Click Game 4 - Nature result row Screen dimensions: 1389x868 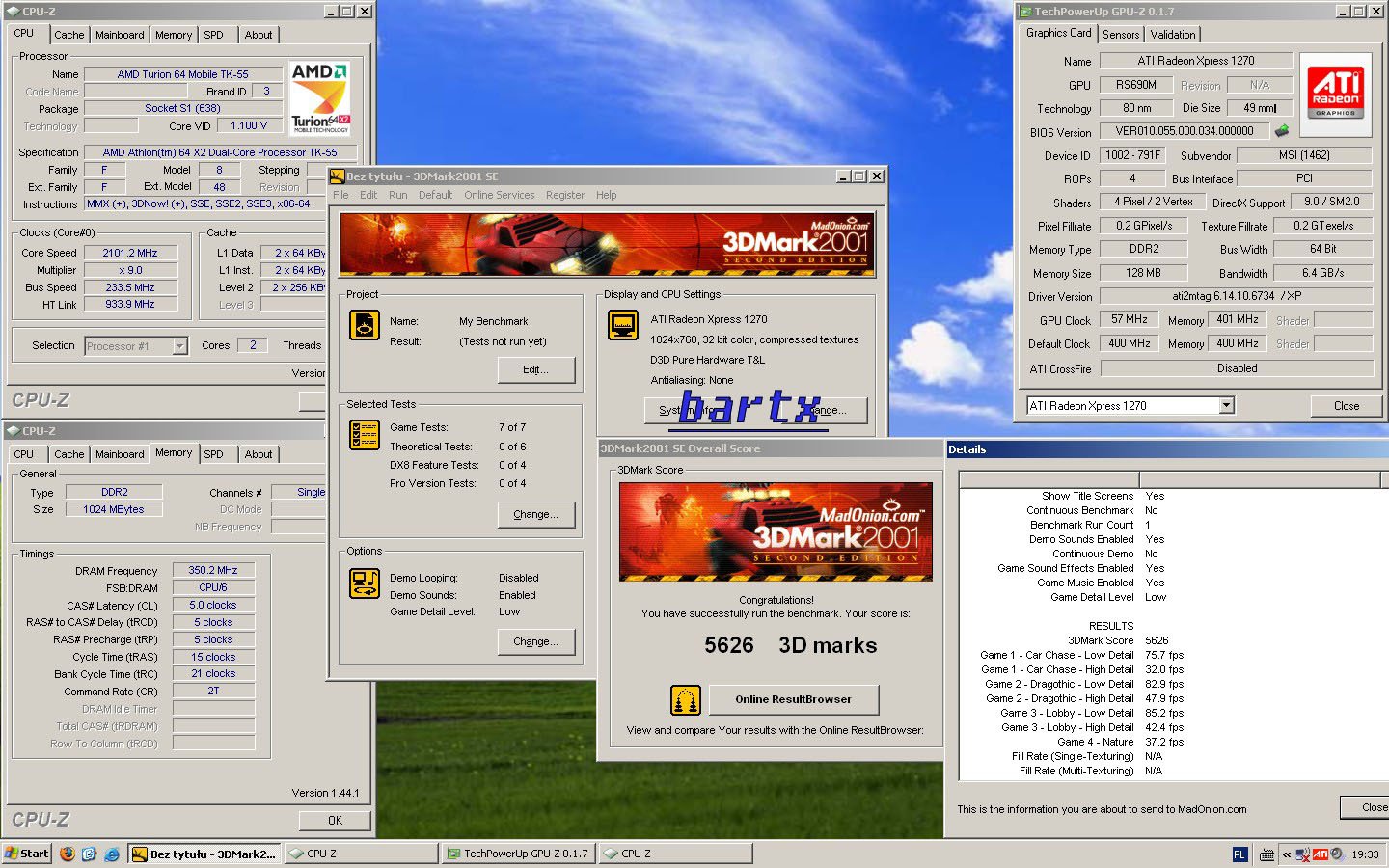[x=1120, y=742]
